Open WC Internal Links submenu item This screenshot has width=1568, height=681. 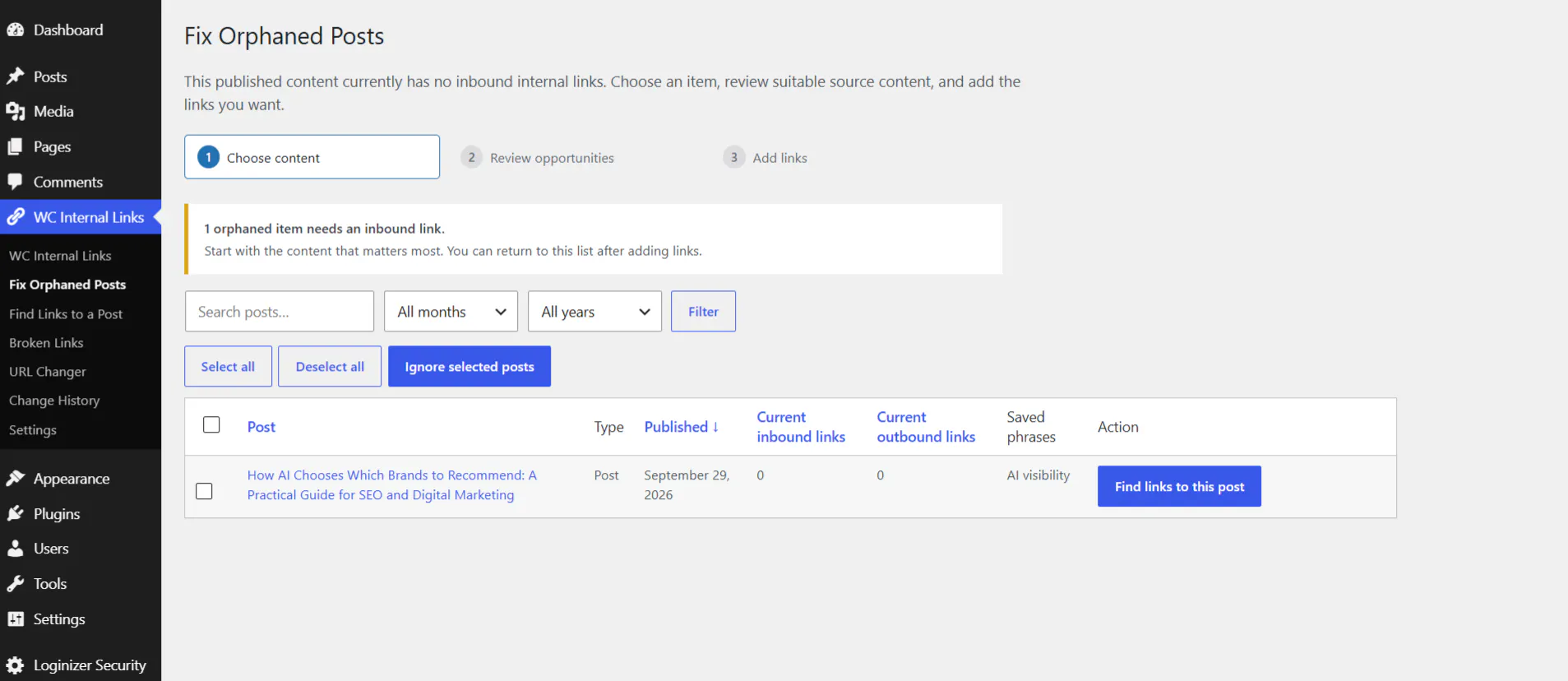click(x=60, y=256)
